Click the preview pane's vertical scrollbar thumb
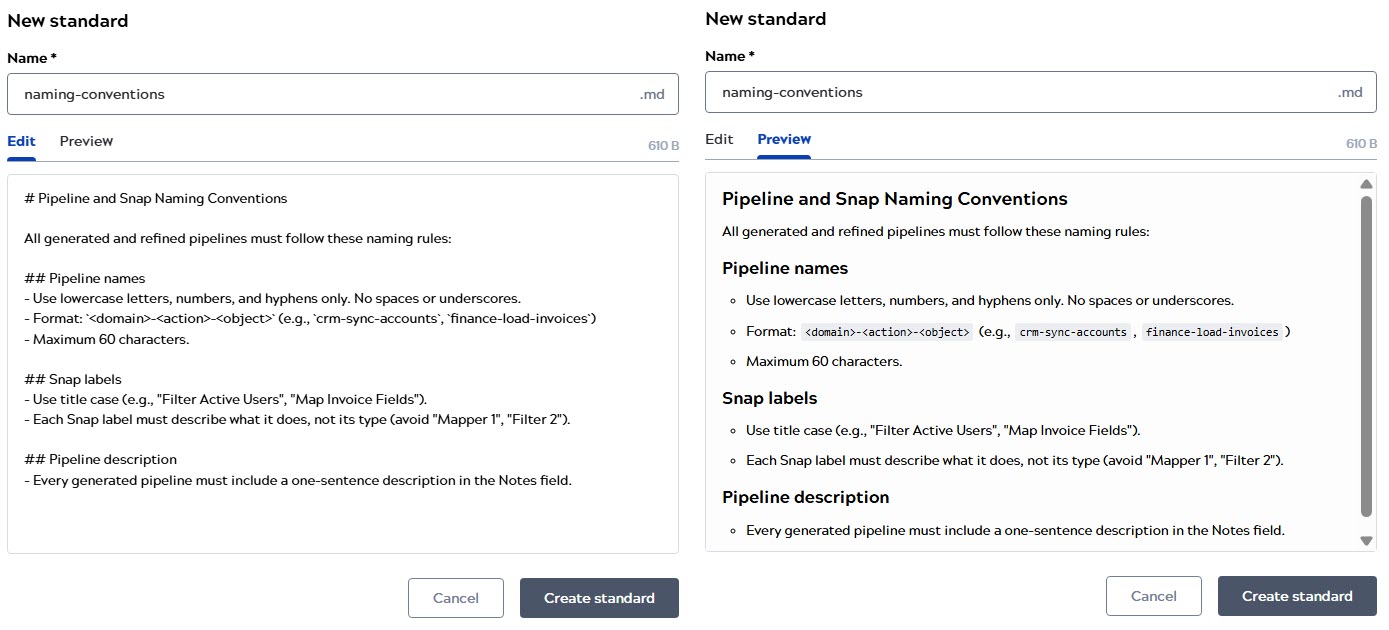 (1367, 357)
